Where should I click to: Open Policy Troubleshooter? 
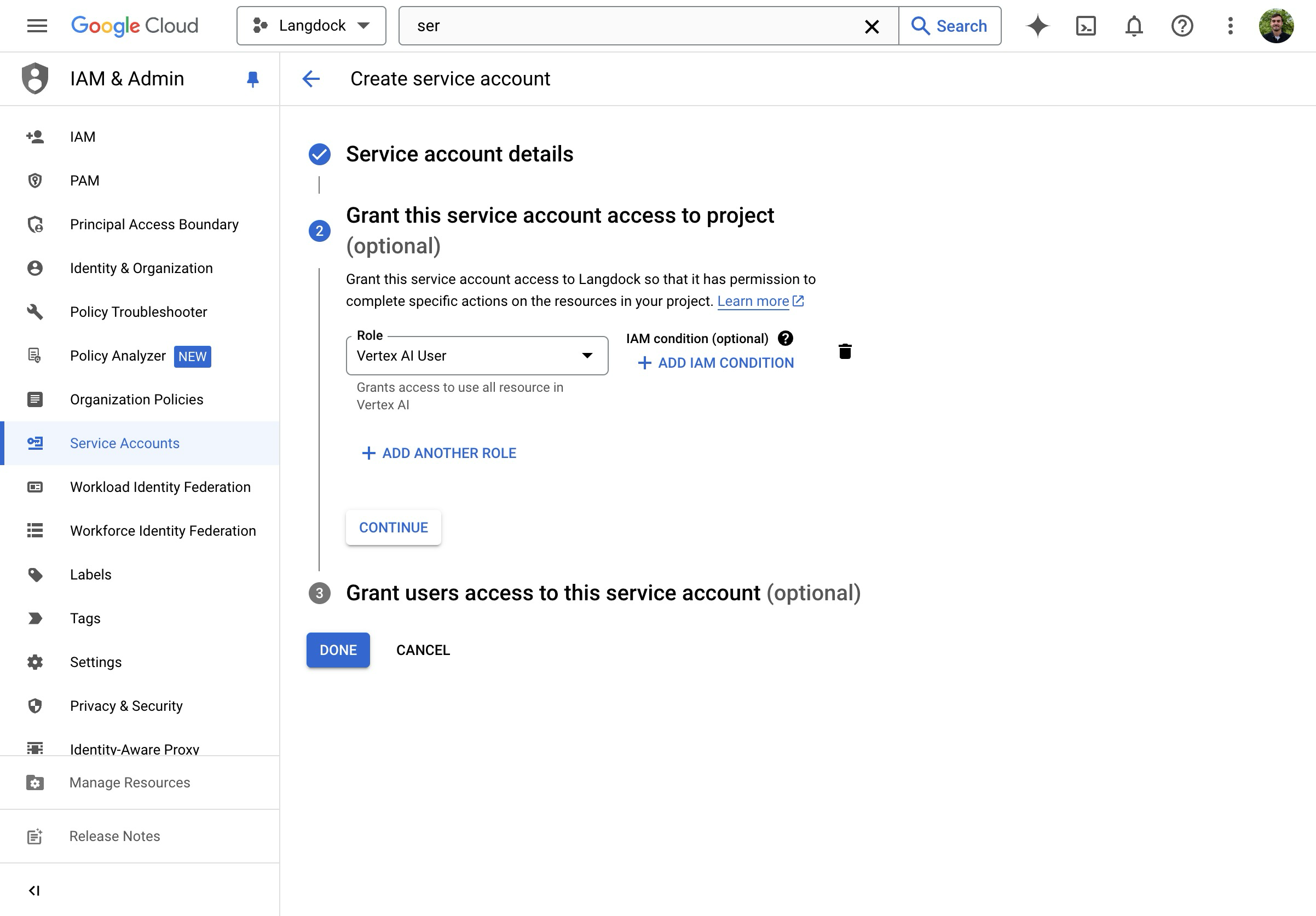(x=140, y=312)
